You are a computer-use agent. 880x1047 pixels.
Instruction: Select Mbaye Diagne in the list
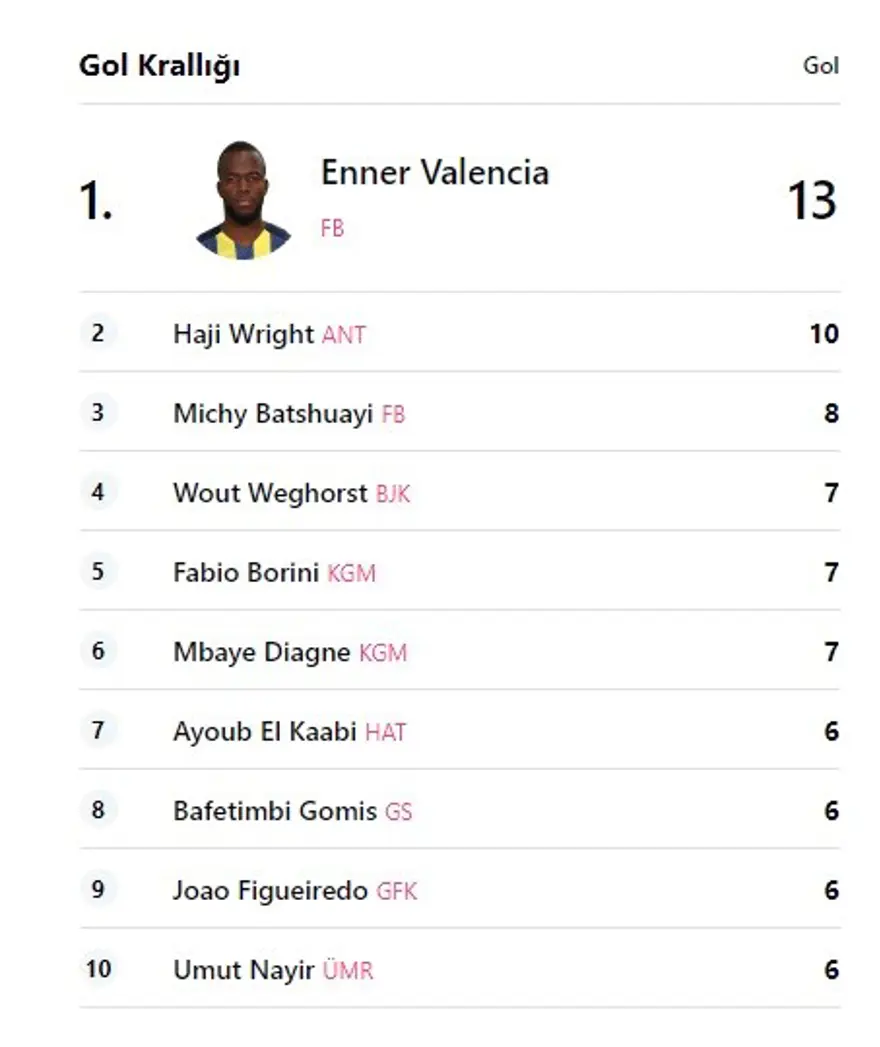pyautogui.click(x=262, y=652)
